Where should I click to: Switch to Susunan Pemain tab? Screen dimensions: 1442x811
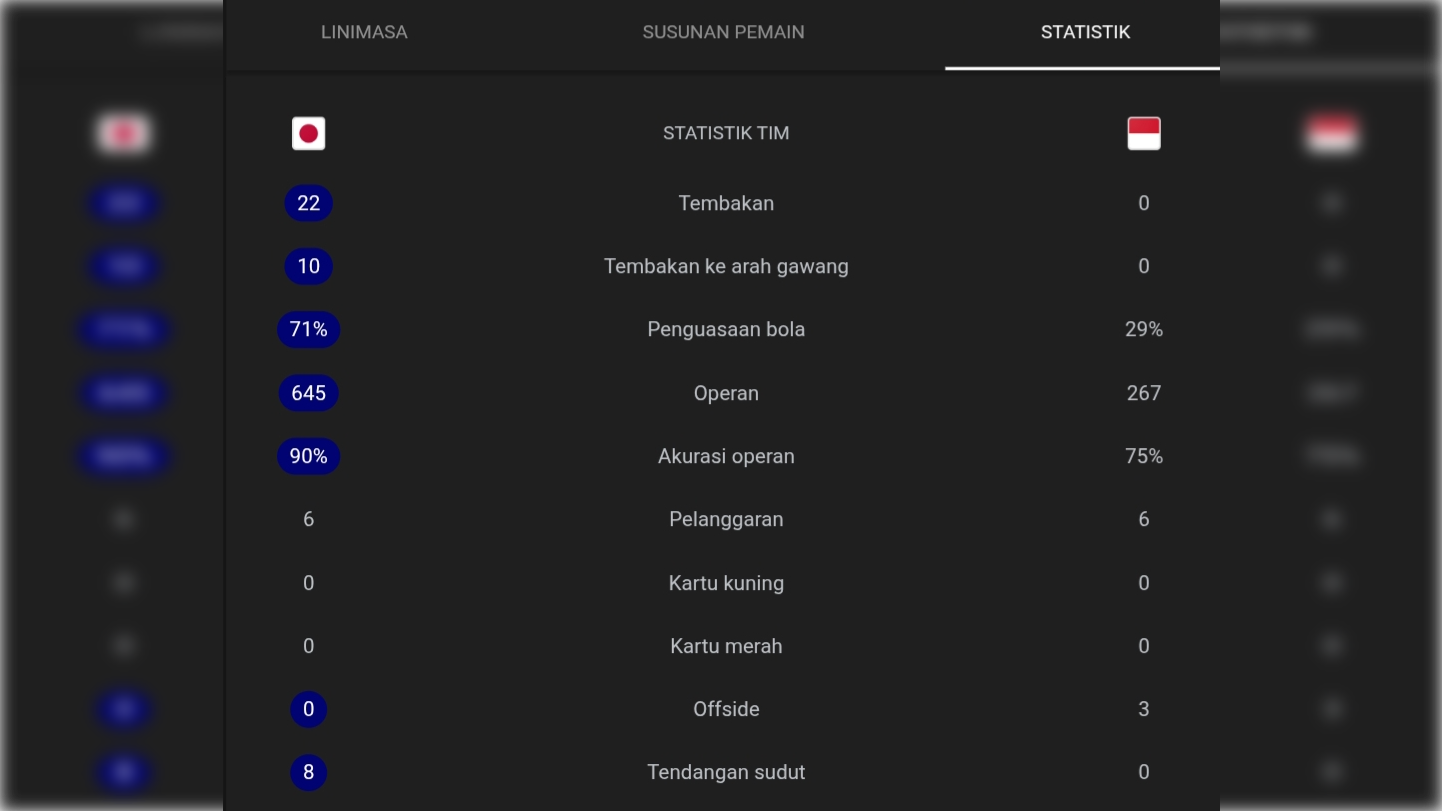tap(723, 32)
